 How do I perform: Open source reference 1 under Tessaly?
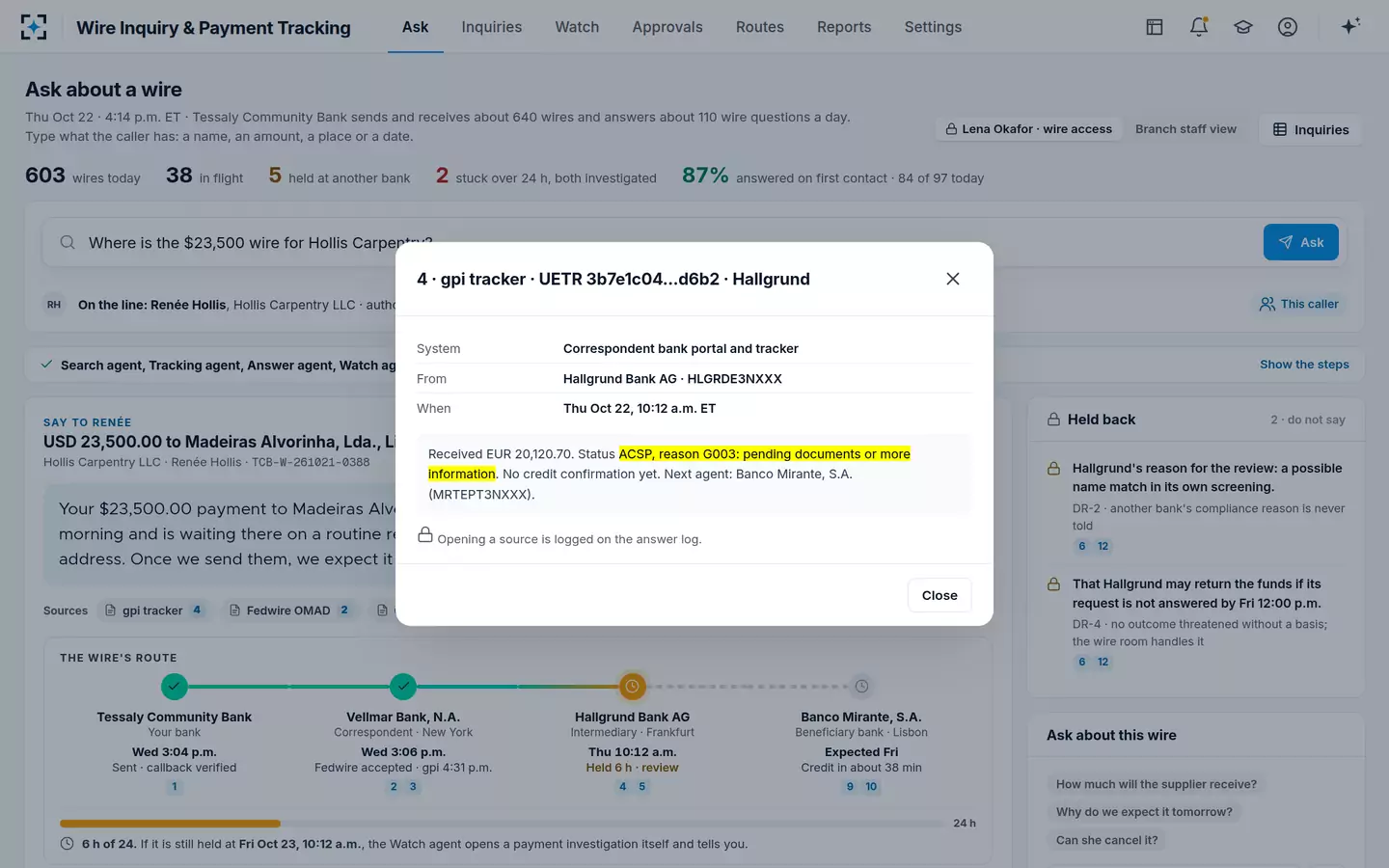175,787
